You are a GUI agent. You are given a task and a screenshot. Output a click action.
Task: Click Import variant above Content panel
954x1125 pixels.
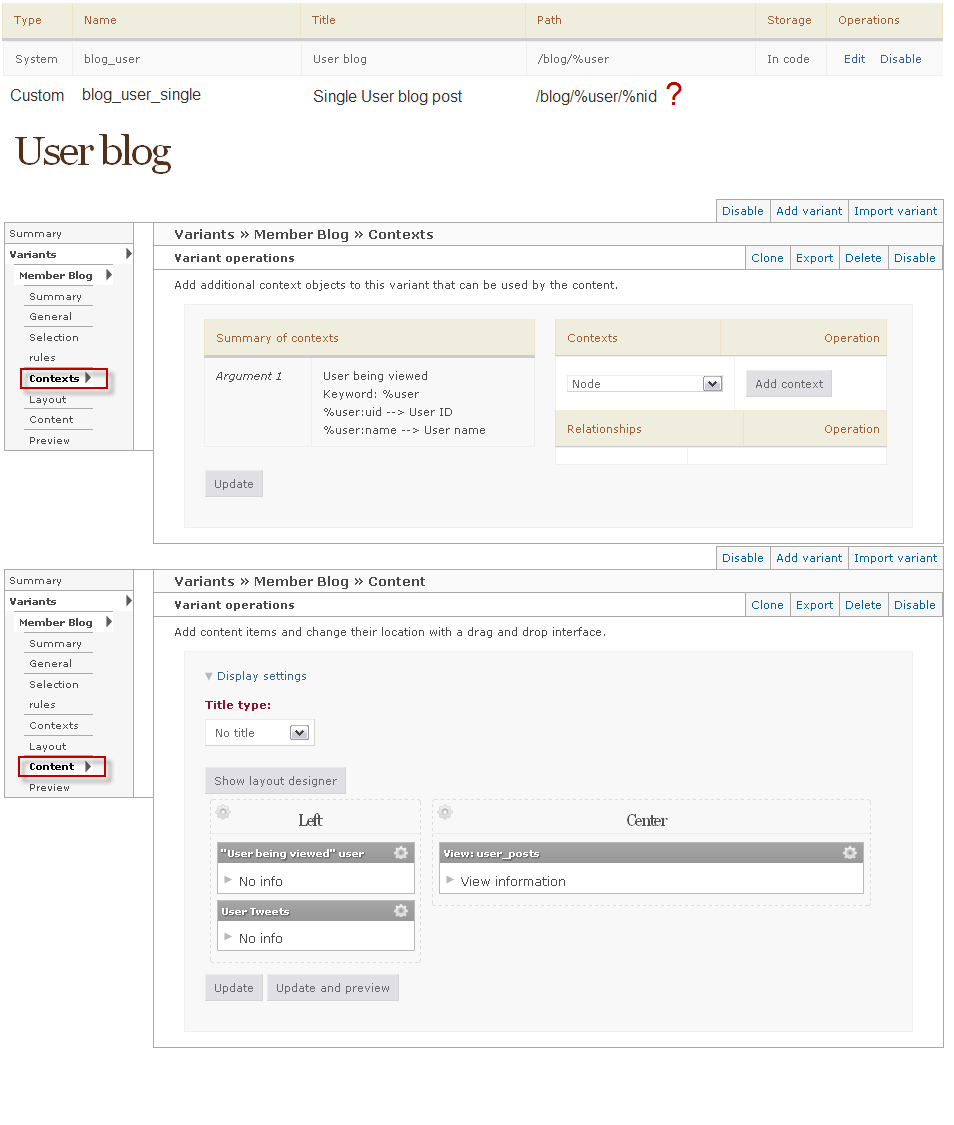(895, 558)
